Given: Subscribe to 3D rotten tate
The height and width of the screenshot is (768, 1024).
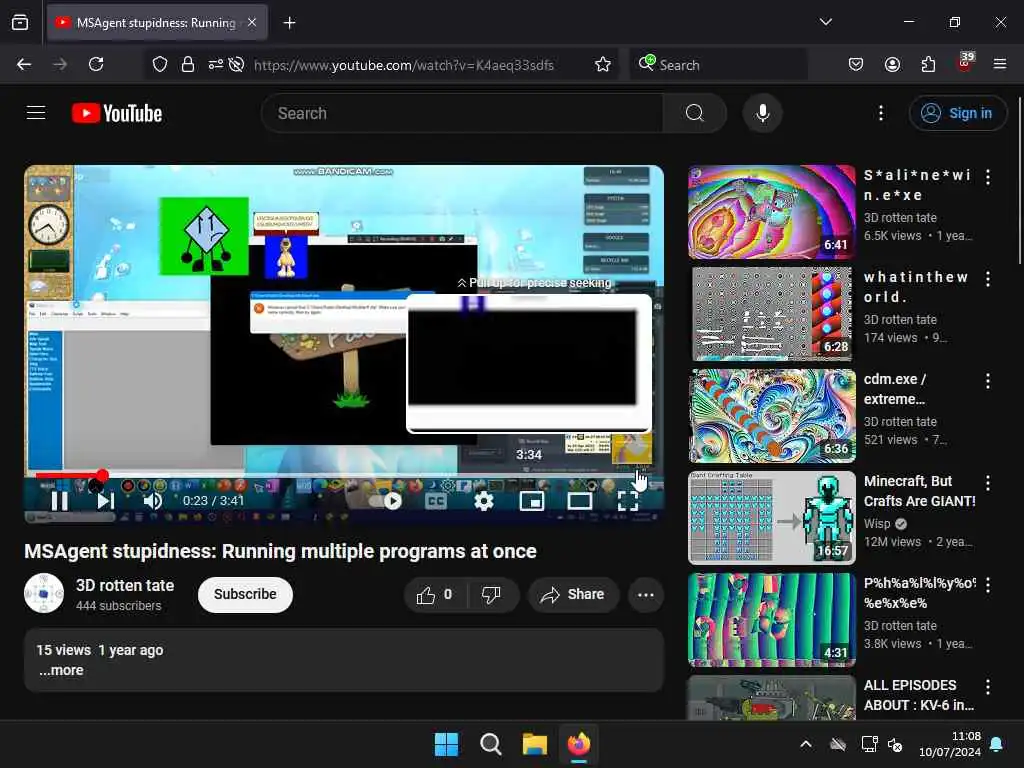Looking at the screenshot, I should click(x=245, y=594).
